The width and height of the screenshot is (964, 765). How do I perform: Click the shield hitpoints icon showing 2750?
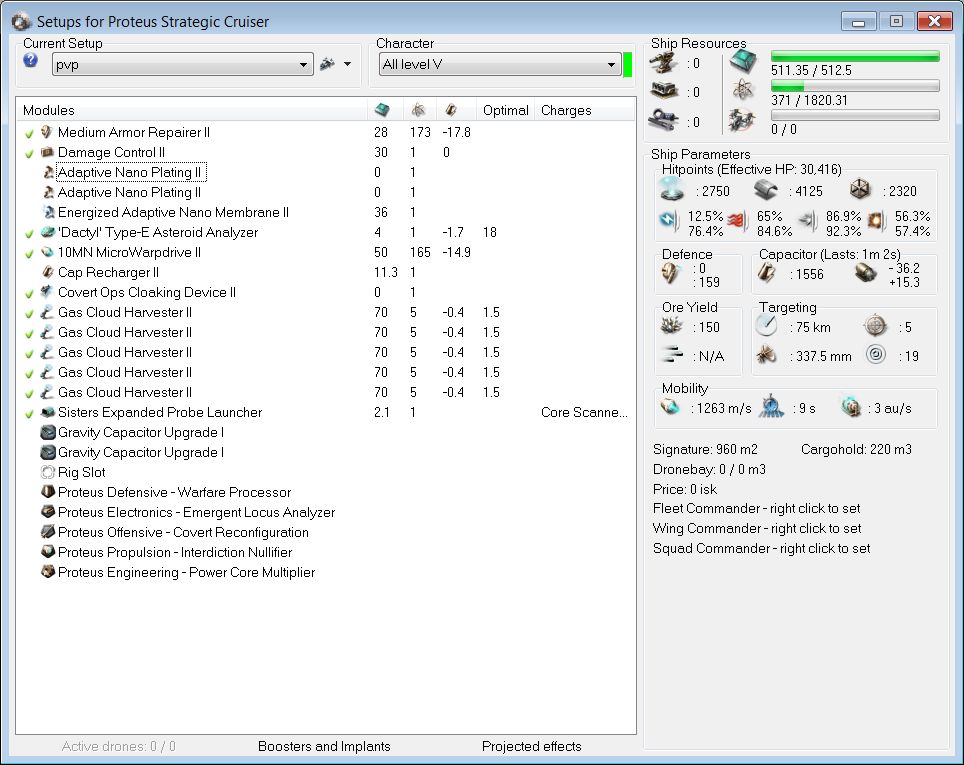point(672,189)
